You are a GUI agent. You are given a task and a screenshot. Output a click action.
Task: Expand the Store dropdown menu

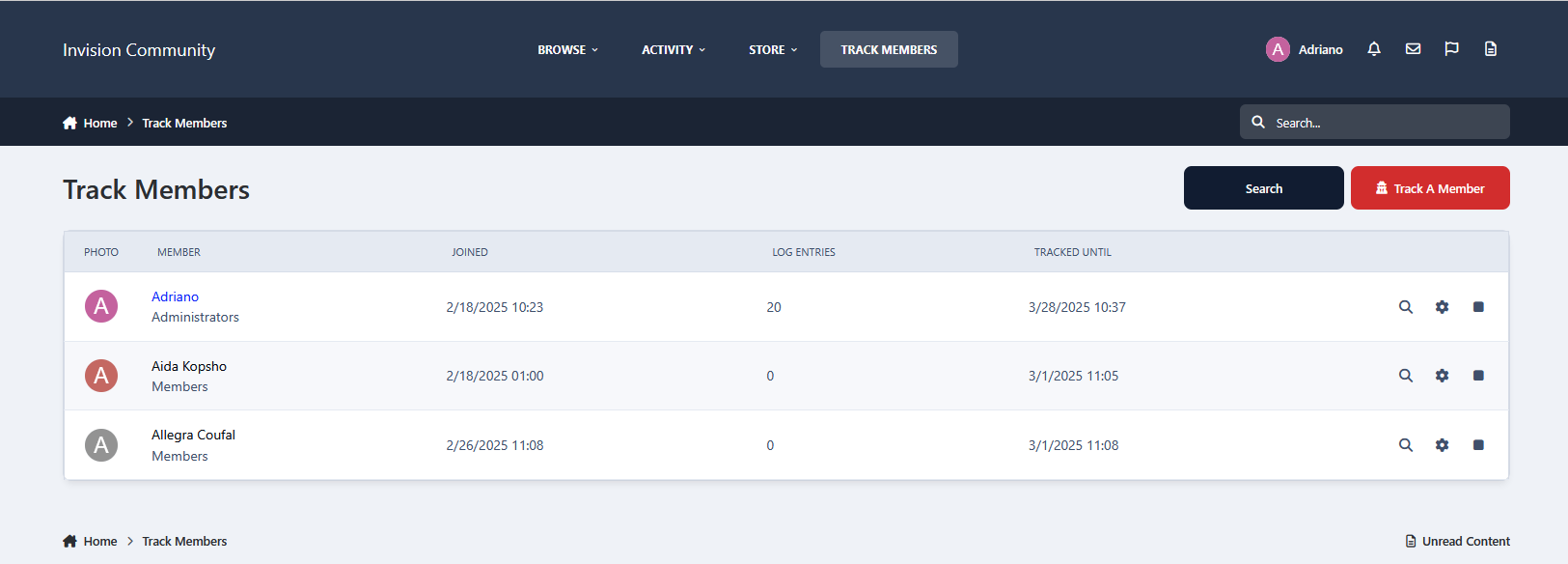click(x=773, y=50)
